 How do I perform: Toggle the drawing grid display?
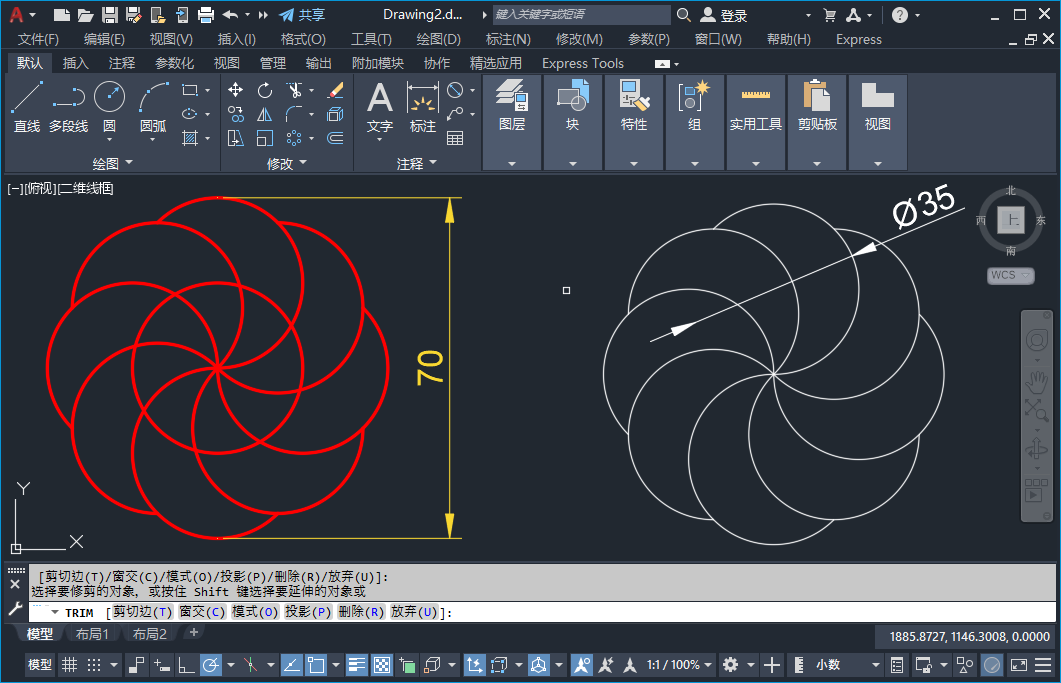69,665
